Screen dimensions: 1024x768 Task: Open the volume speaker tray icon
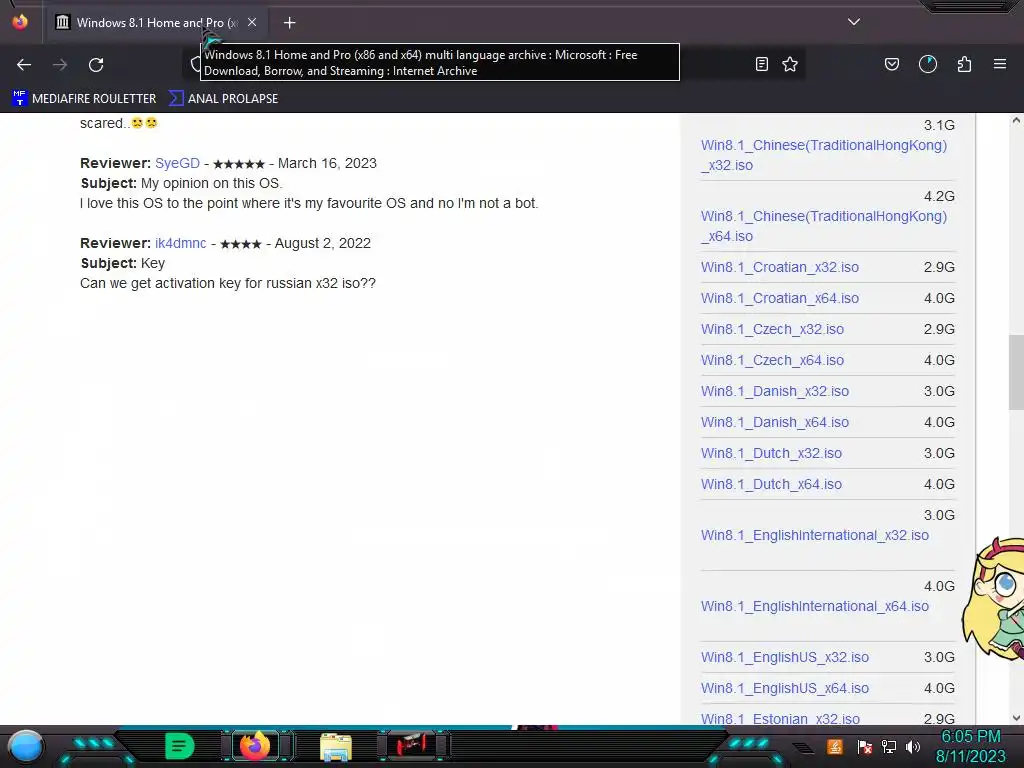pyautogui.click(x=913, y=747)
